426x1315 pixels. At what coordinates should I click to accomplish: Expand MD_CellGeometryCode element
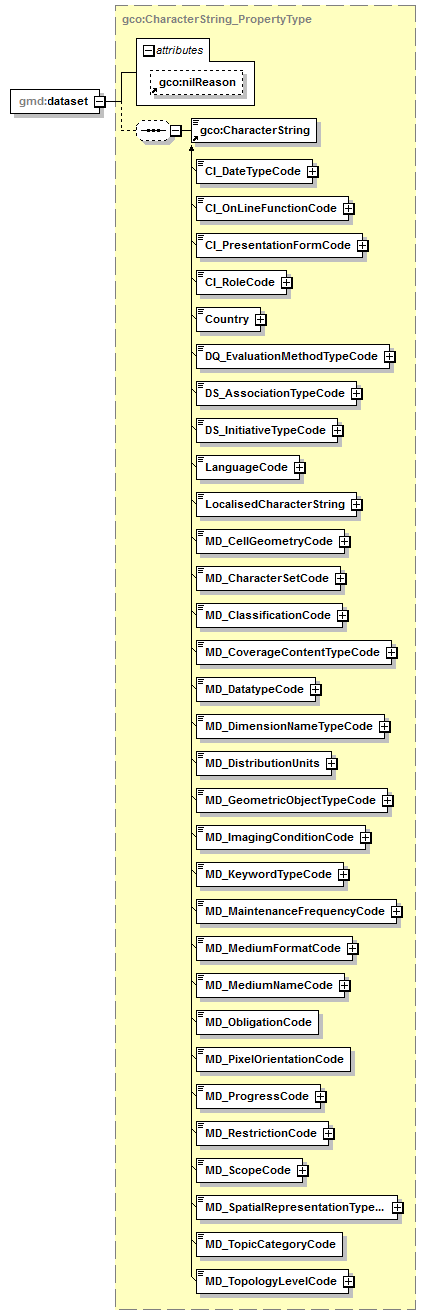(x=345, y=541)
